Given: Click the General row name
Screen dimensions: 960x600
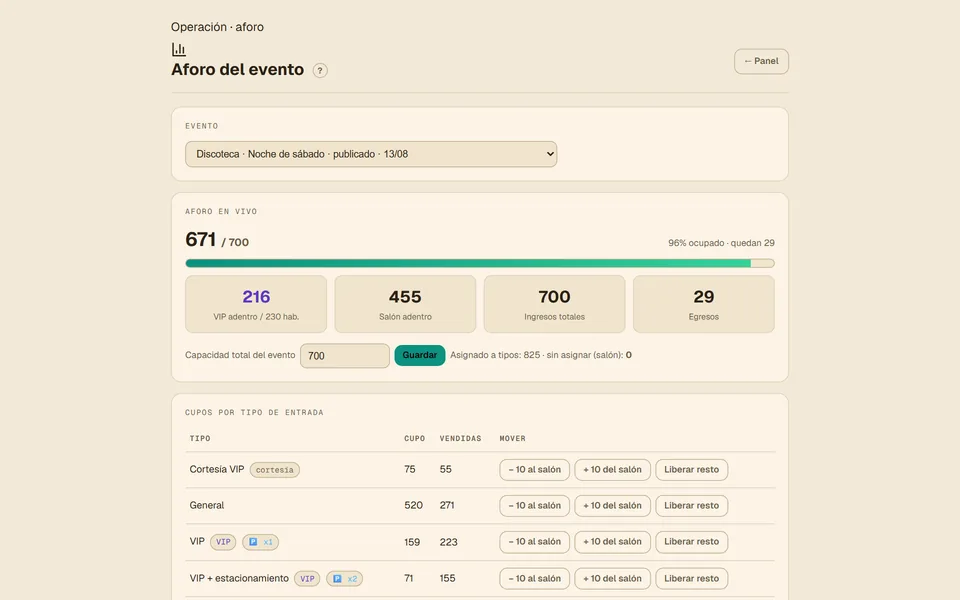Looking at the screenshot, I should (x=207, y=506).
